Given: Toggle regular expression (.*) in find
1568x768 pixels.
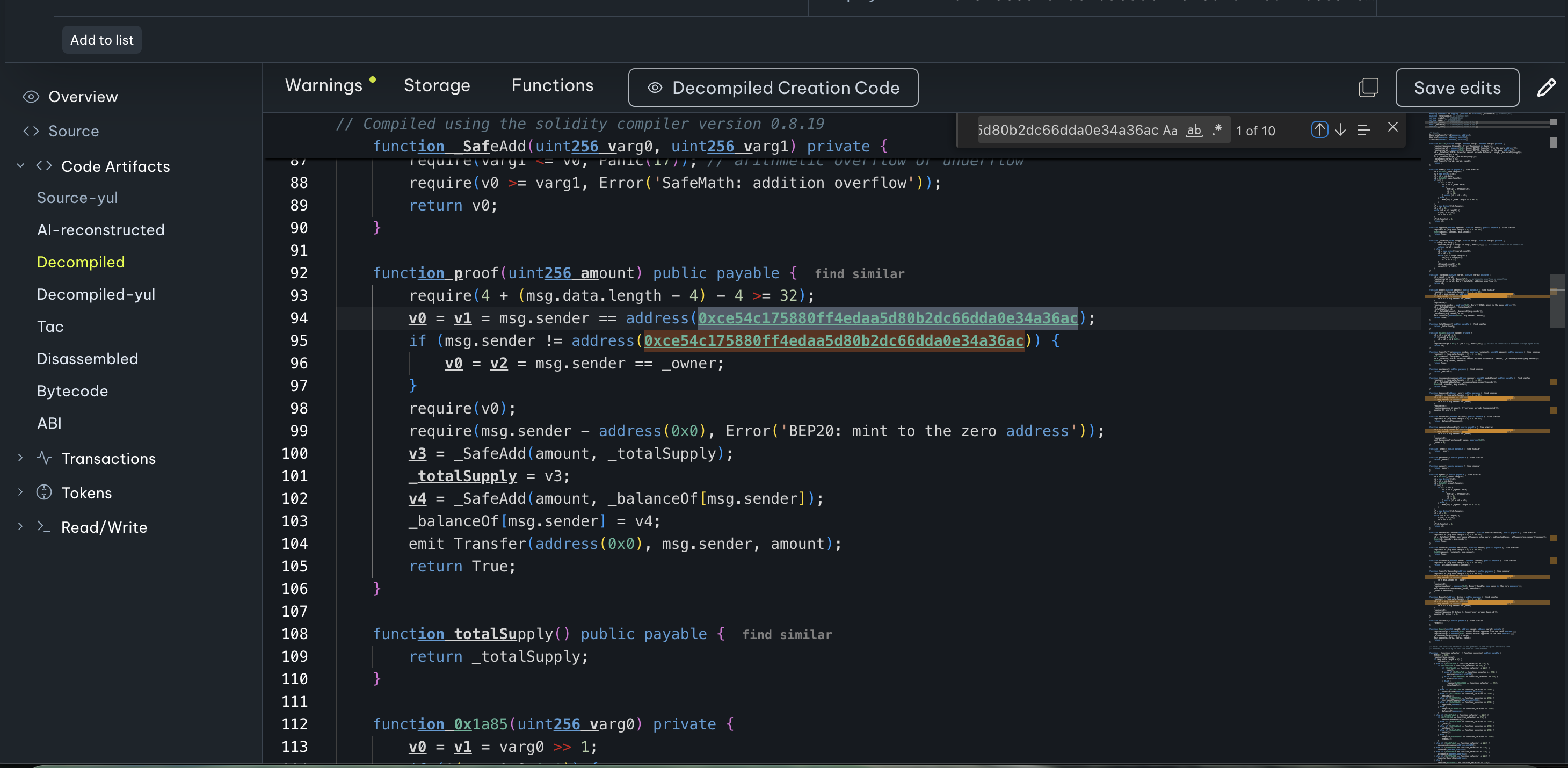Looking at the screenshot, I should point(1217,130).
